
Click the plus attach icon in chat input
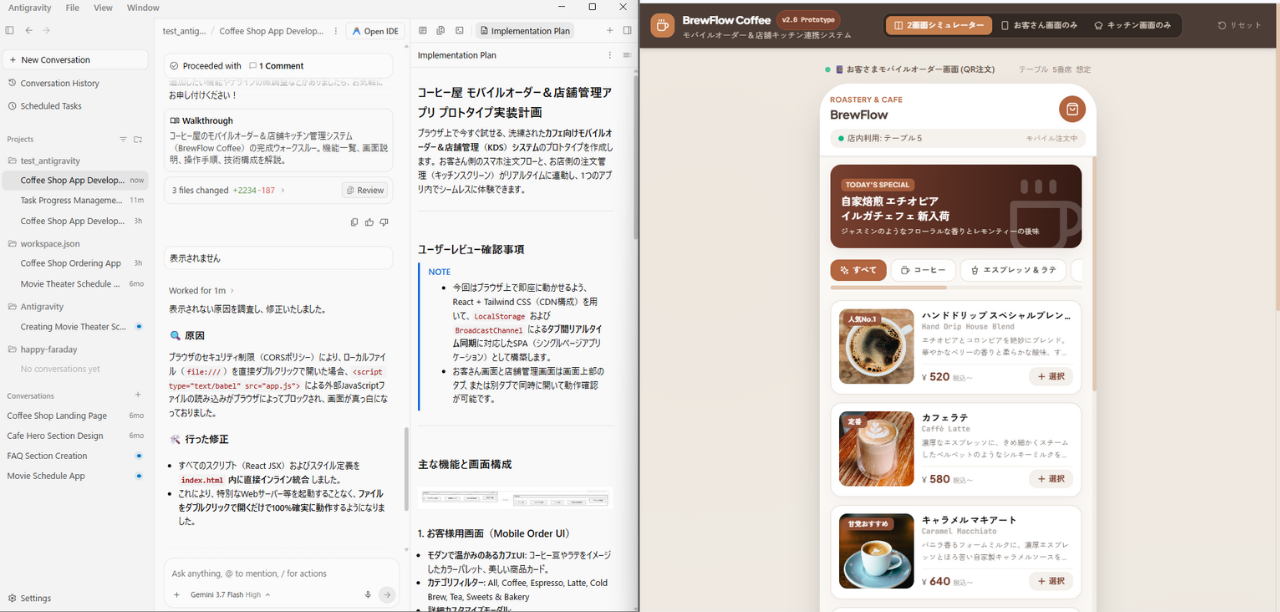177,594
